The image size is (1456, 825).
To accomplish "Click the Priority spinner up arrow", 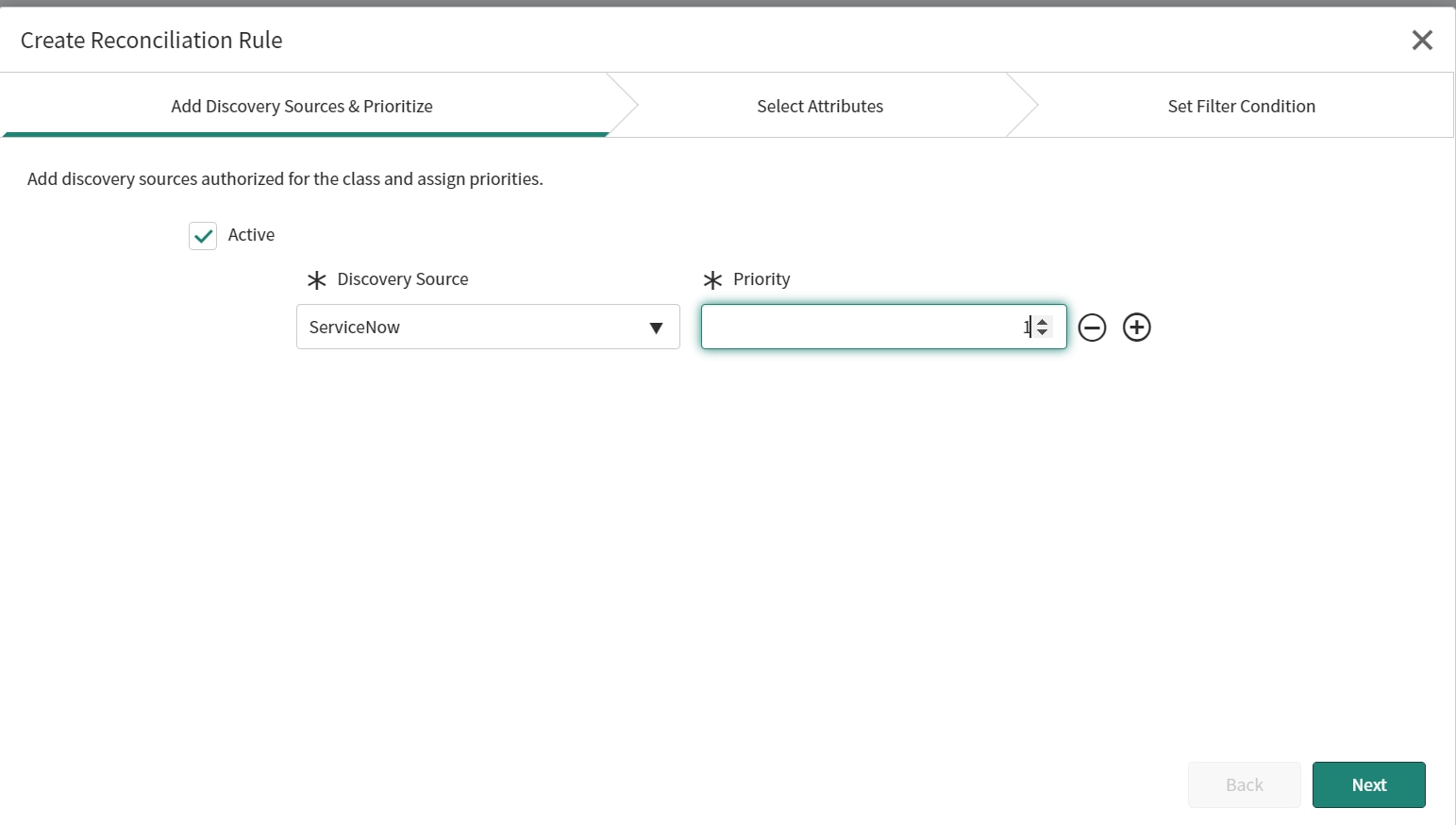I will (x=1041, y=322).
